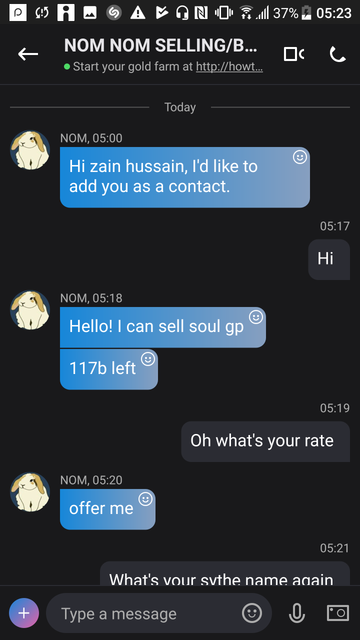Open camera from message bar
This screenshot has width=360, height=640.
click(x=338, y=612)
